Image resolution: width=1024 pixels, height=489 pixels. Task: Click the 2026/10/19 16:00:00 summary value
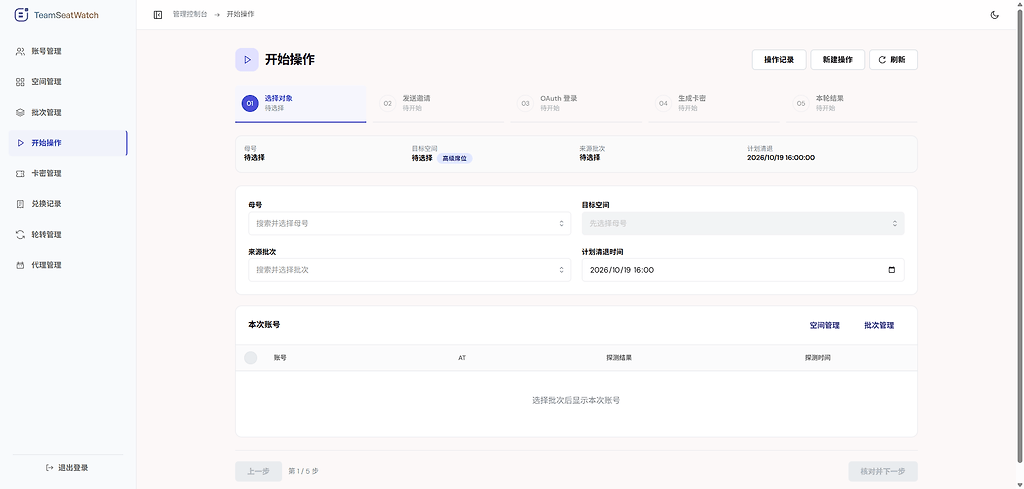tap(780, 157)
